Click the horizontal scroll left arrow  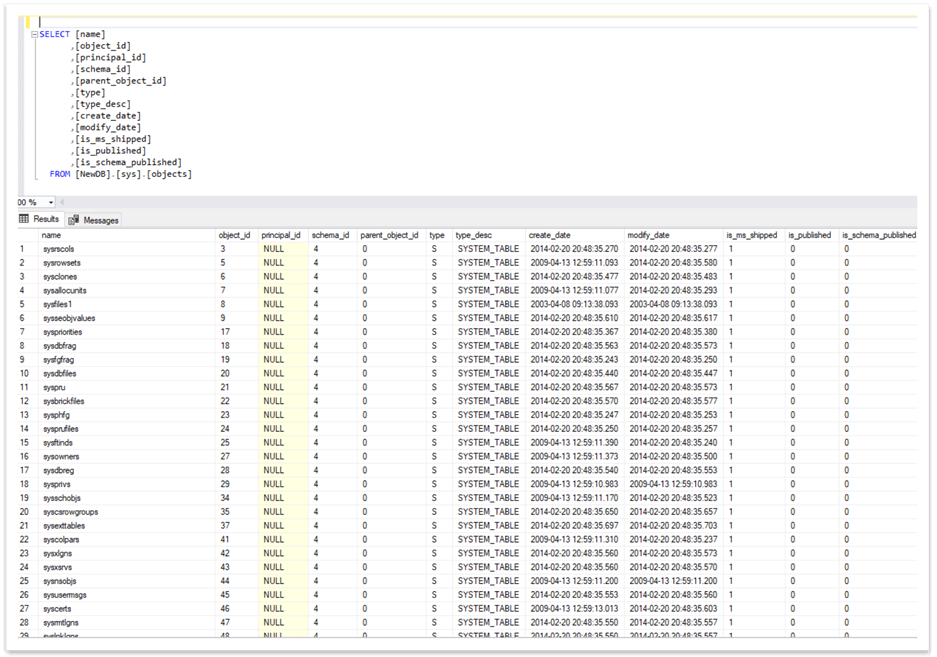tap(62, 202)
